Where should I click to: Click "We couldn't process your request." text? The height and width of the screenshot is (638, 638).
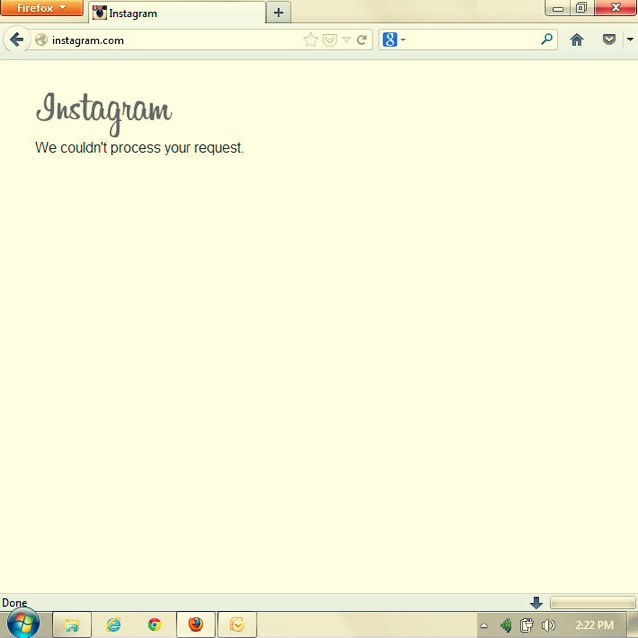(x=139, y=148)
